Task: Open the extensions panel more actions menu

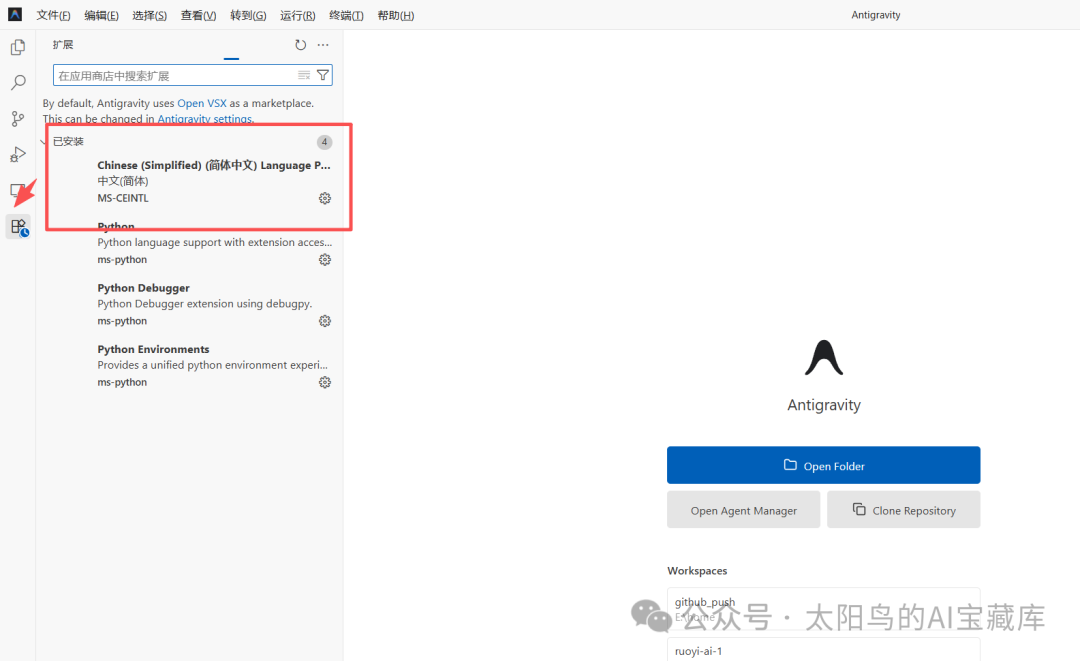Action: (x=323, y=45)
